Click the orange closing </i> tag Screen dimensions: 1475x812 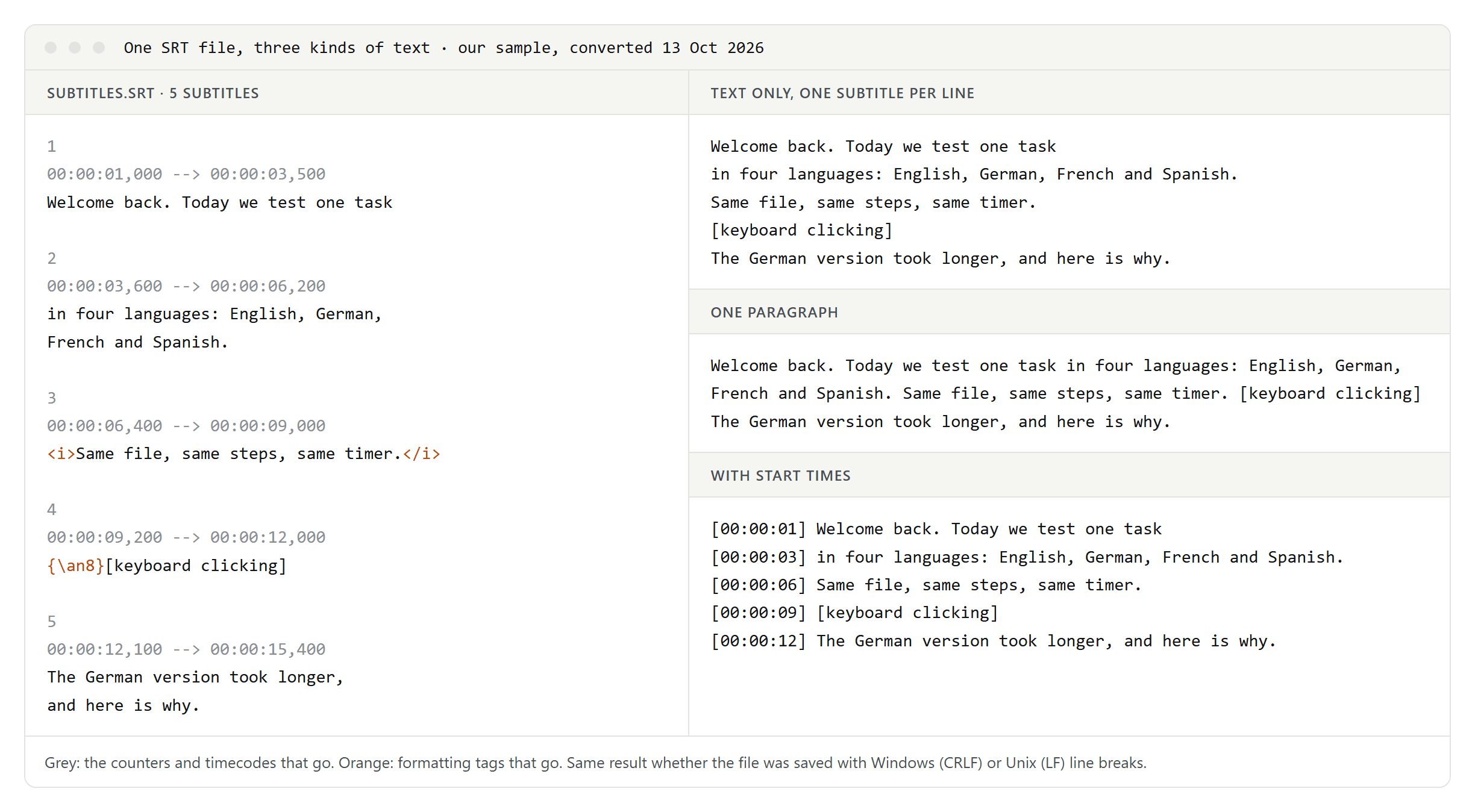pyautogui.click(x=422, y=454)
